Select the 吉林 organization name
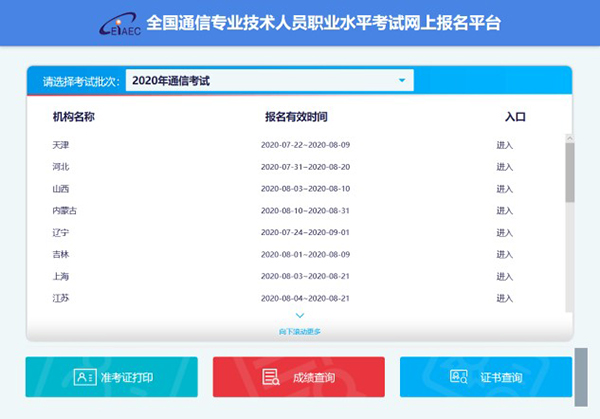 (x=61, y=254)
